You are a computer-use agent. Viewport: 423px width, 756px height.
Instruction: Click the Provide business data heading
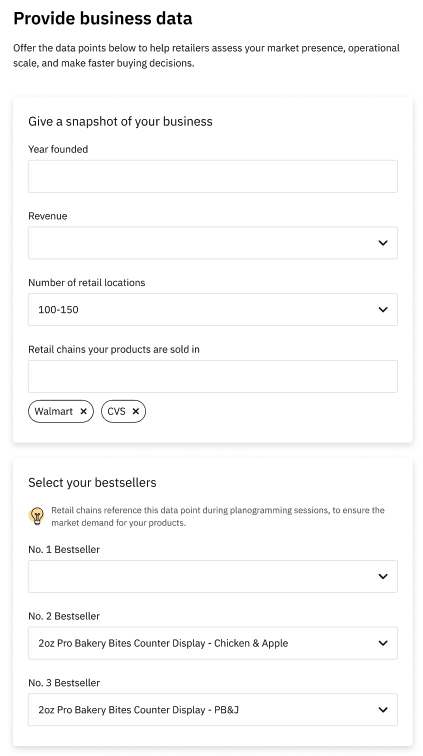pos(103,18)
